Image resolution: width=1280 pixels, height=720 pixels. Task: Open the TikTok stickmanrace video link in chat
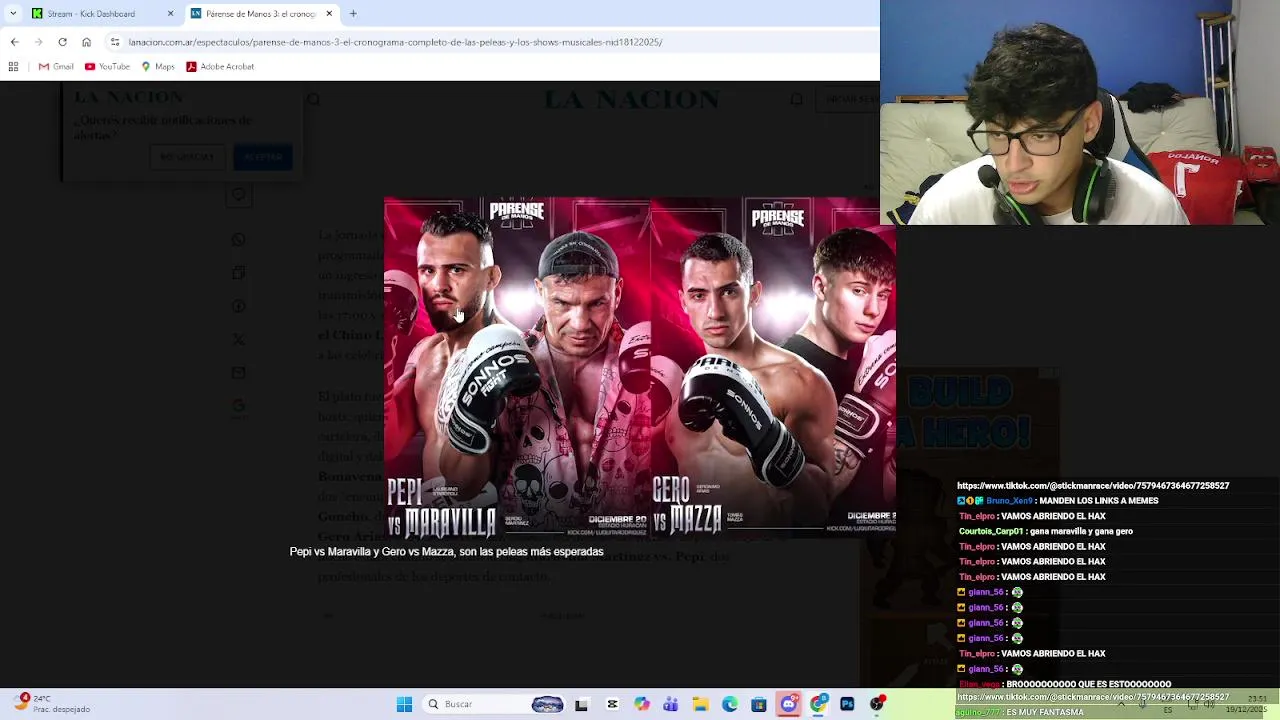point(1093,485)
